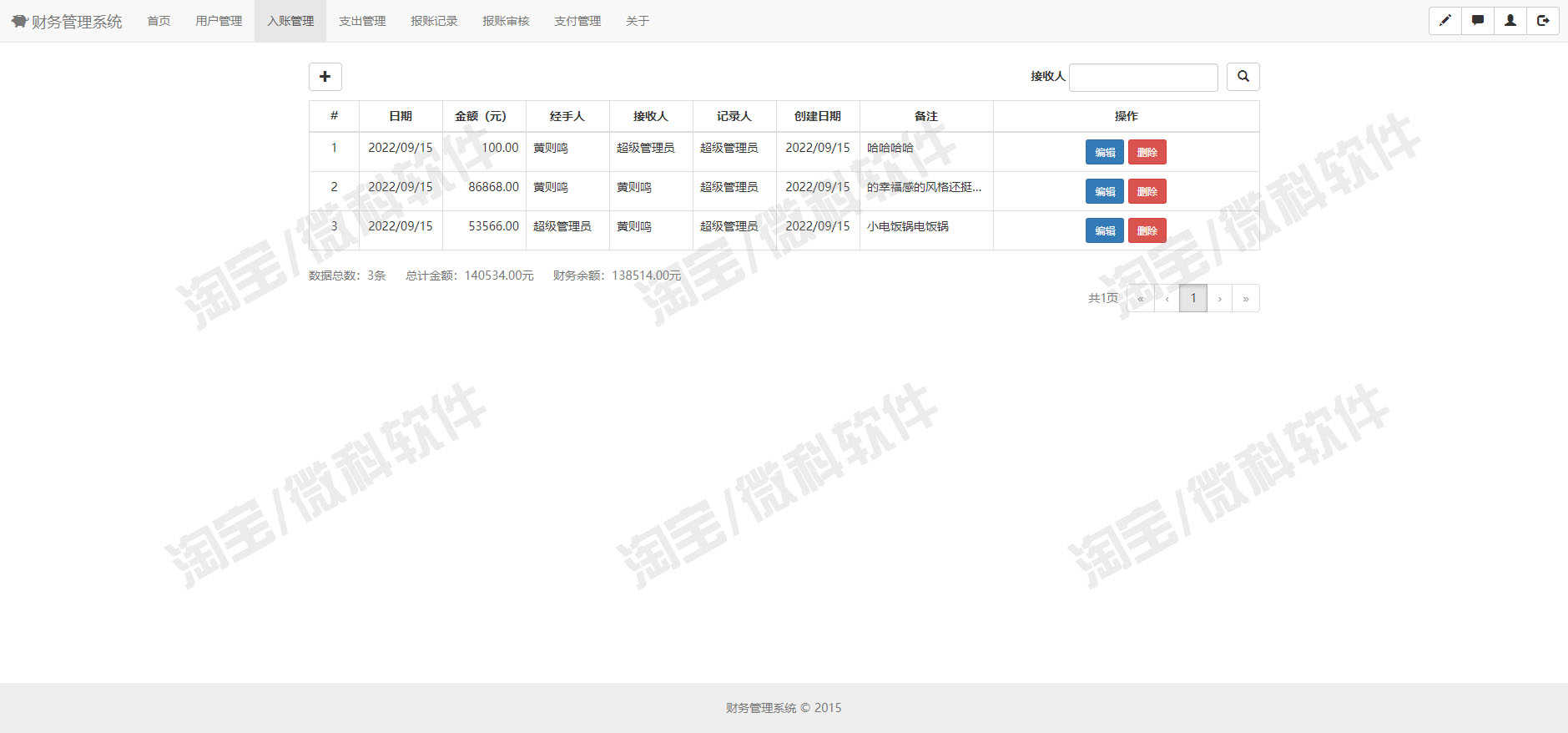Delete the row with amount 86868.00
The width and height of the screenshot is (1568, 733).
click(1147, 191)
